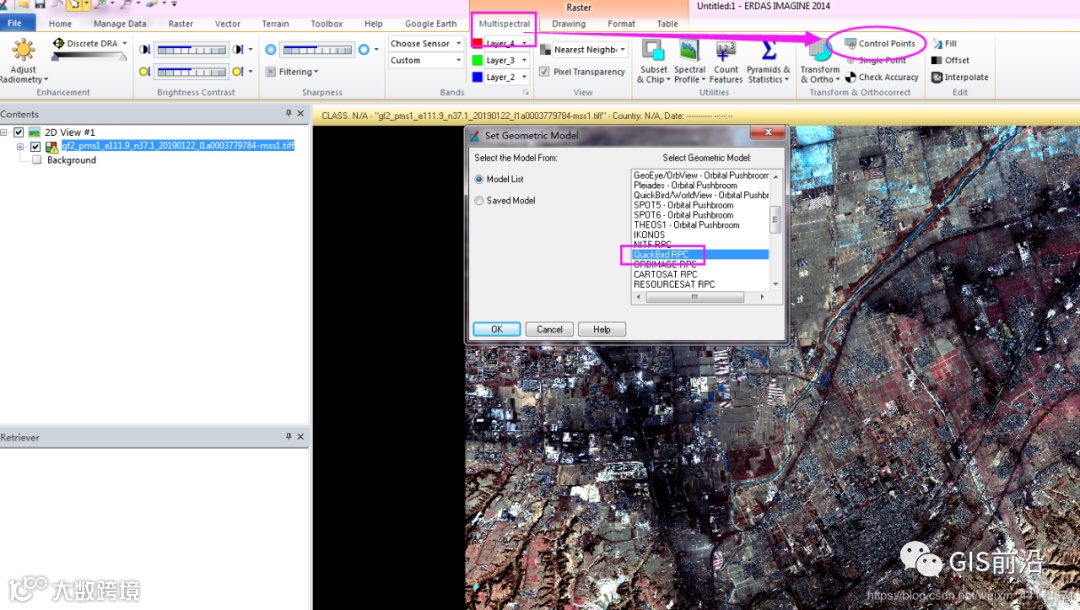Click the raster layer icon in Contents
This screenshot has width=1080, height=610.
52,147
